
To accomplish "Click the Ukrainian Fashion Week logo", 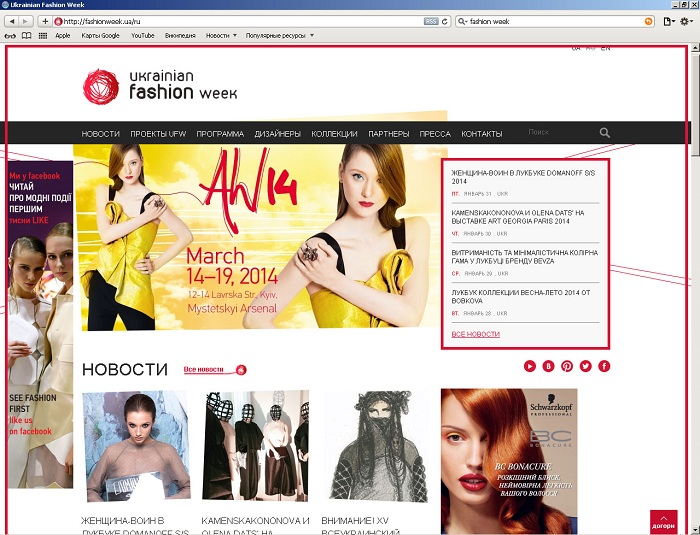I will (x=160, y=86).
